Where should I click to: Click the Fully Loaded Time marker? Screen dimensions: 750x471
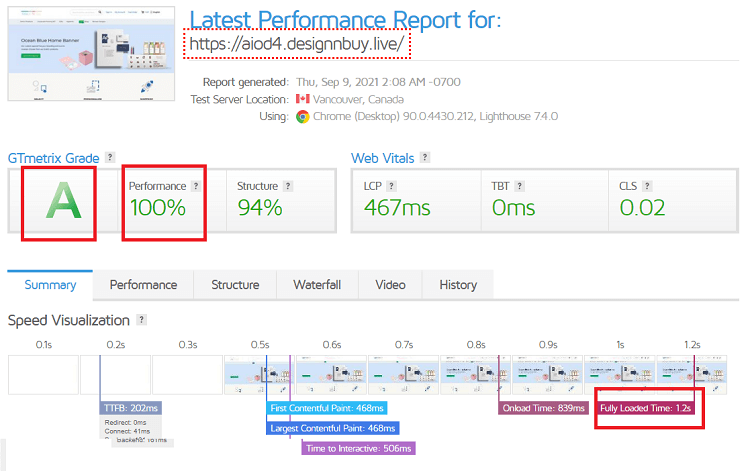click(x=645, y=408)
